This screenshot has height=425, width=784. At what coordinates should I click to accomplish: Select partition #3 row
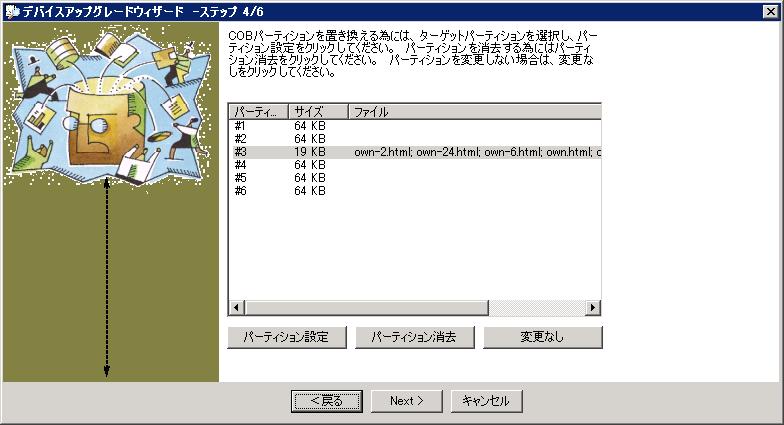(x=415, y=152)
